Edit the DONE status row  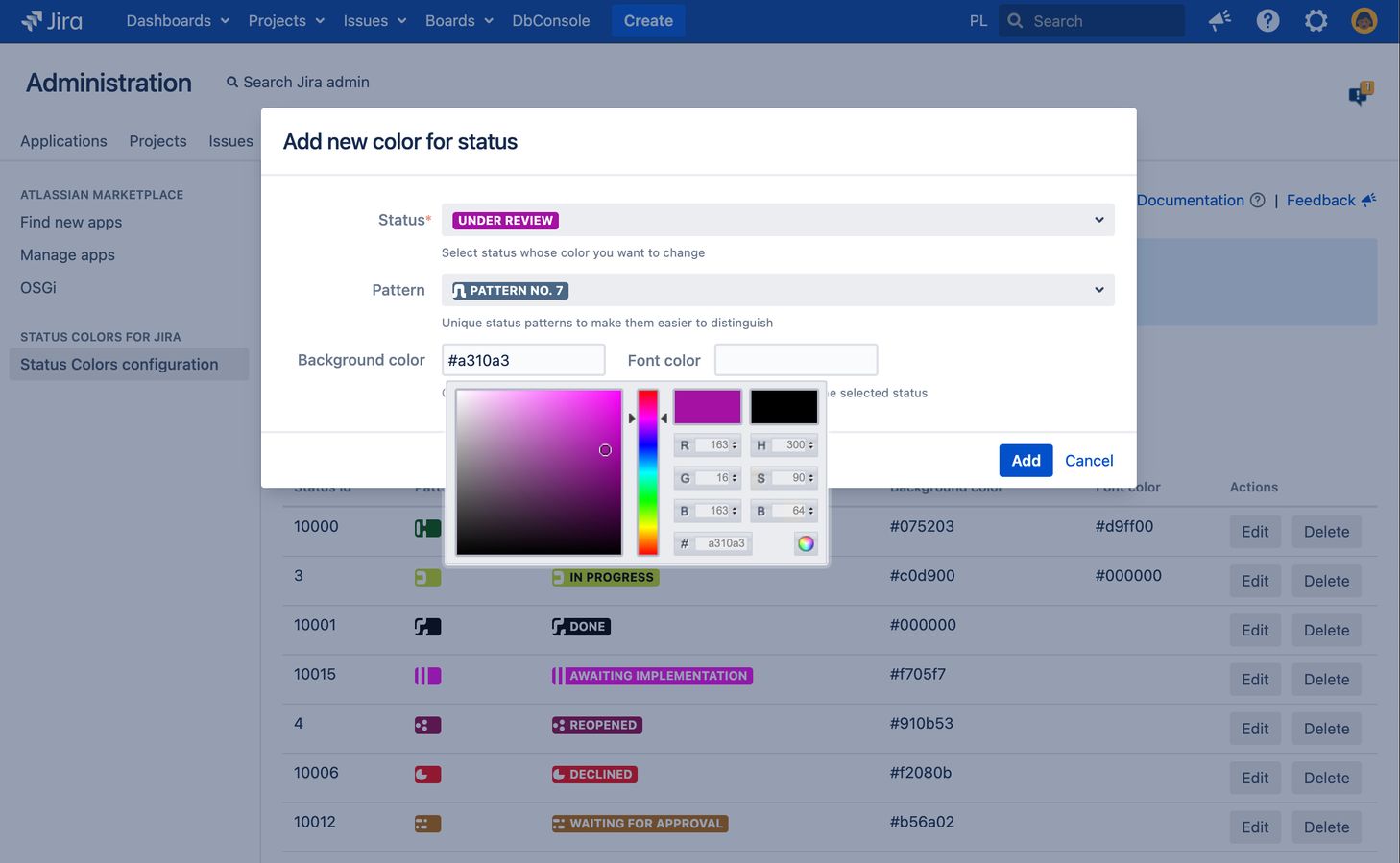coord(1255,630)
